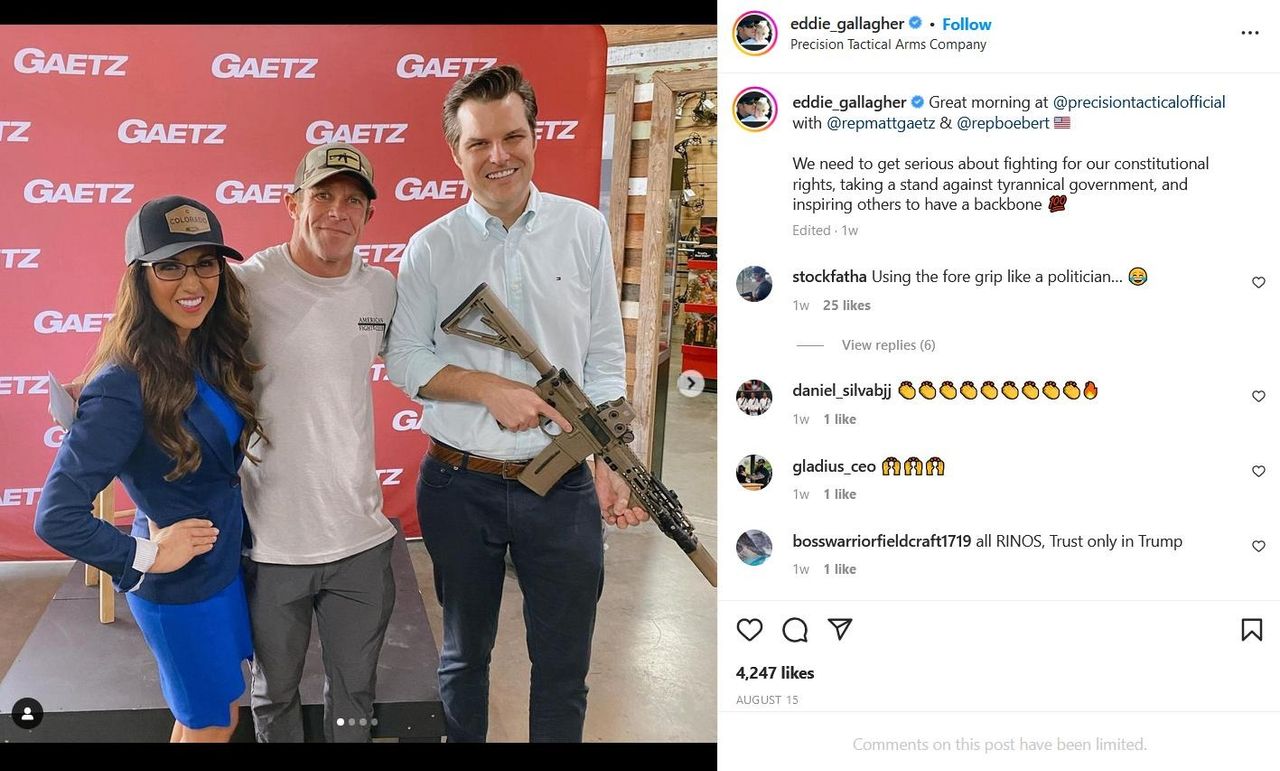Like gladius_ceo's comment
Viewport: 1280px width, 771px height.
[1259, 472]
